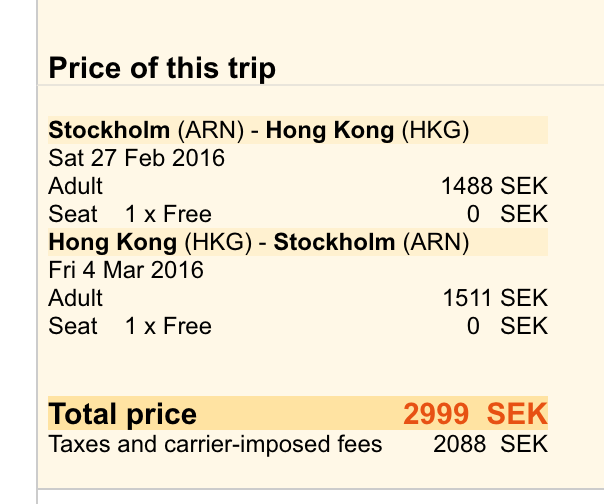Image resolution: width=604 pixels, height=504 pixels.
Task: Select the 1511 SEK adult fare
Action: tap(495, 298)
